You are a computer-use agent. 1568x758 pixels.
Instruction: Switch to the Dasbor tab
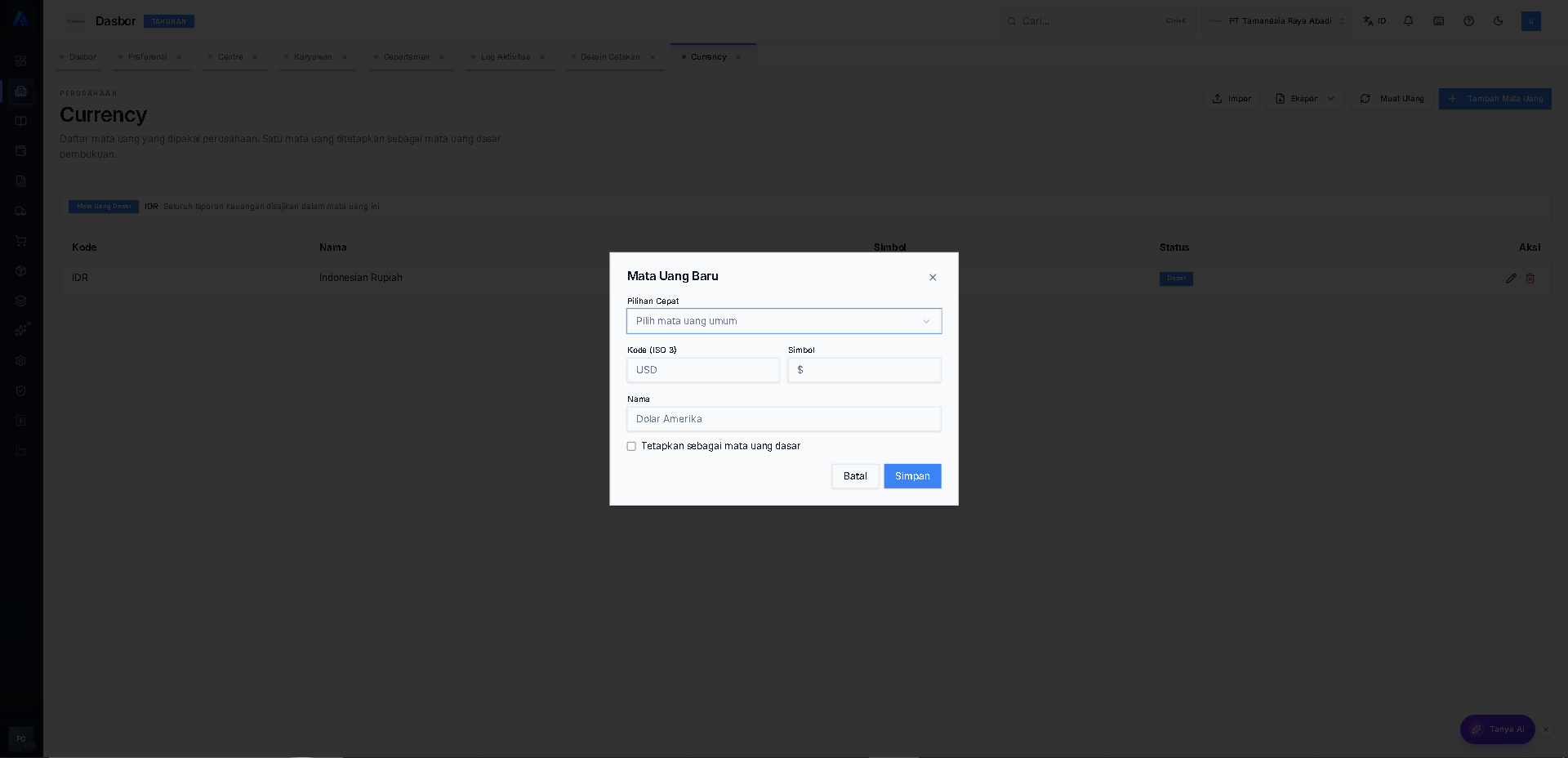78,57
